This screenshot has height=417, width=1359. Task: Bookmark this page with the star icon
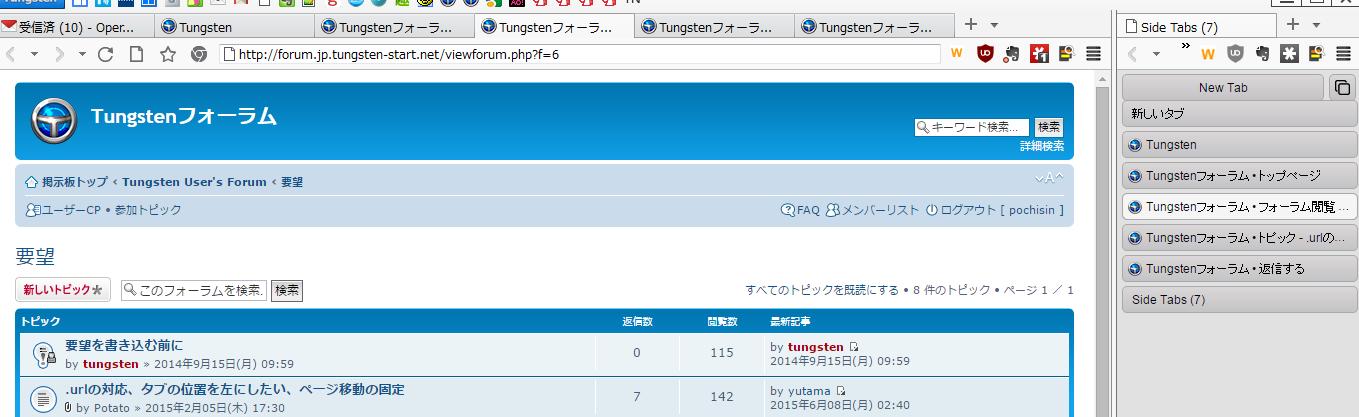click(x=167, y=53)
